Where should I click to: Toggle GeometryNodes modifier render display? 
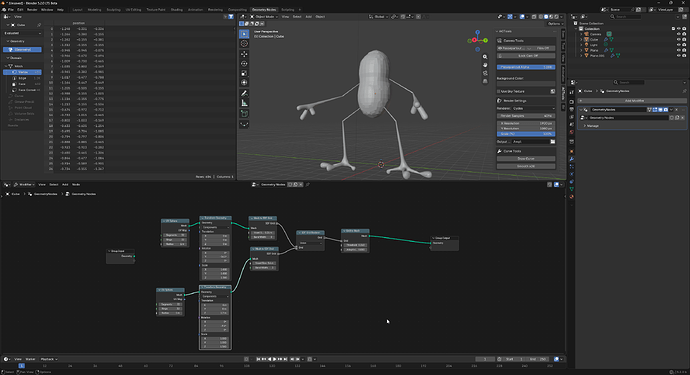pyautogui.click(x=665, y=110)
